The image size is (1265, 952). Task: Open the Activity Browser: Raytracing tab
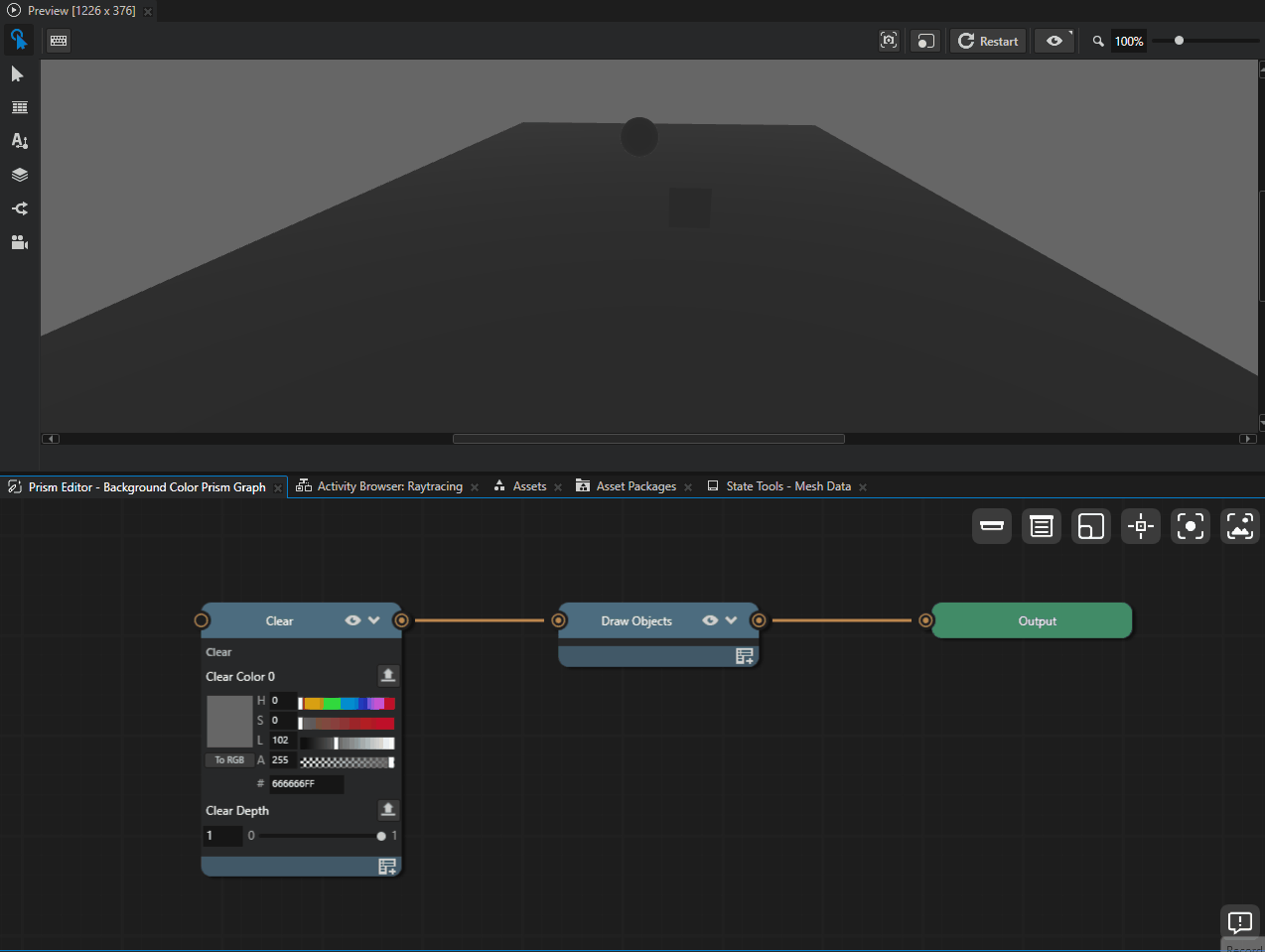pyautogui.click(x=389, y=486)
